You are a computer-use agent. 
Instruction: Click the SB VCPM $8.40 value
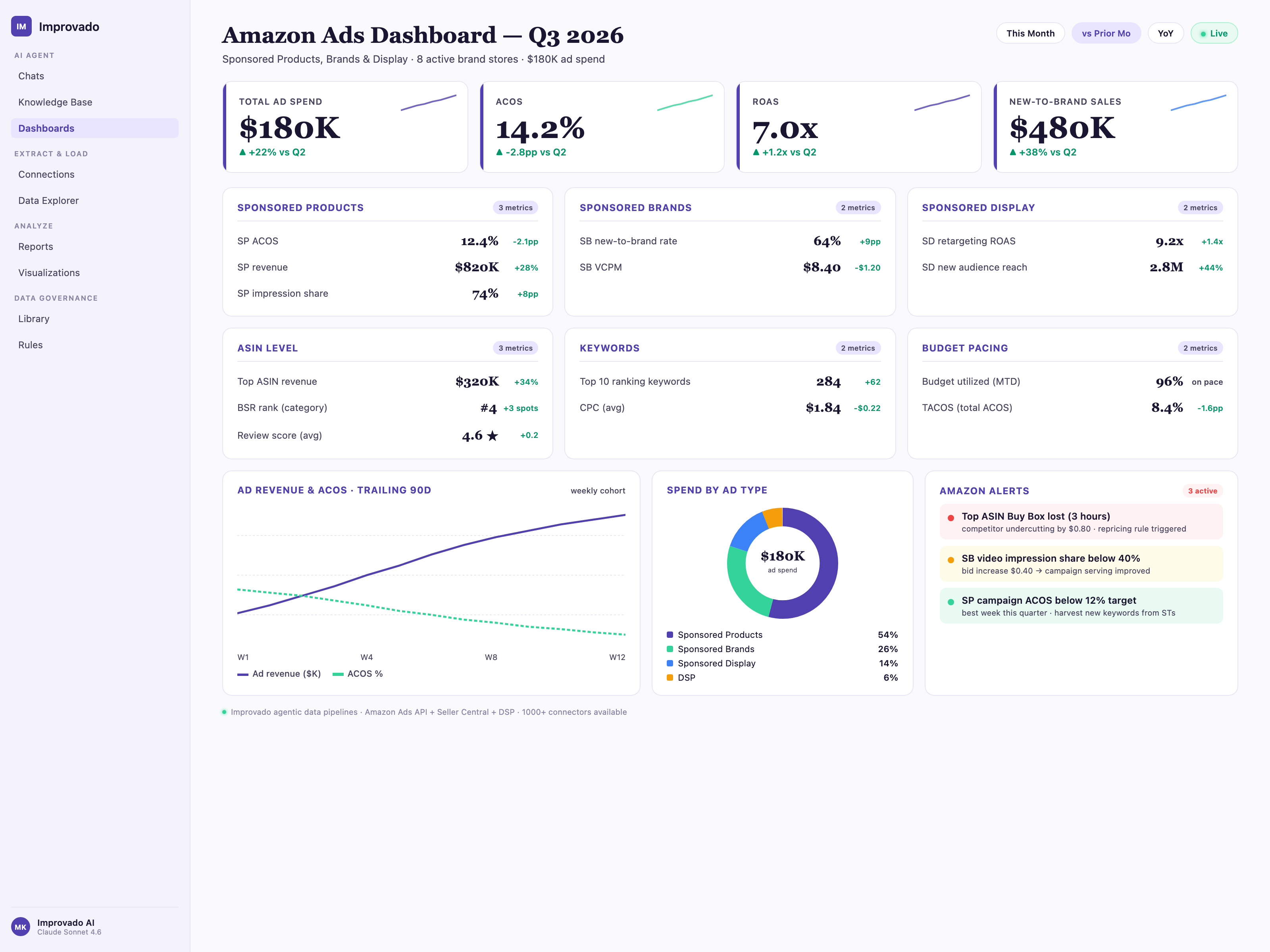coord(822,267)
